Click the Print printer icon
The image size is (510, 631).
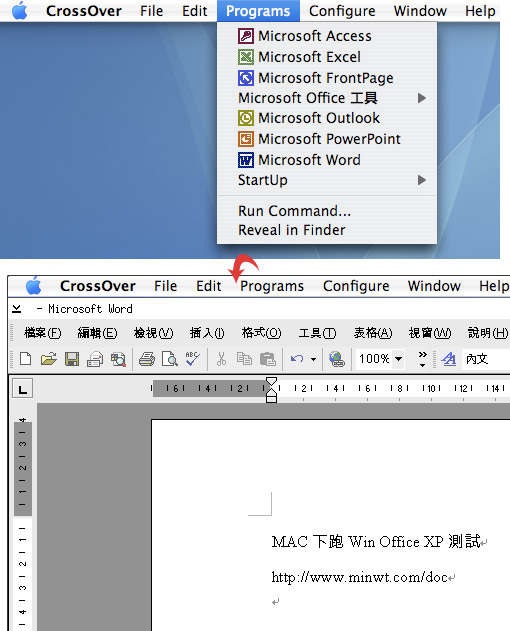click(147, 359)
